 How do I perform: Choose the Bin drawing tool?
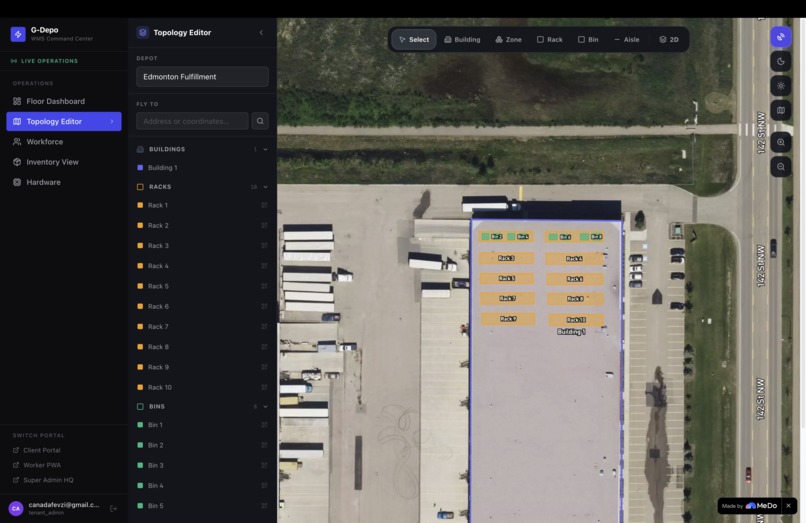pyautogui.click(x=588, y=40)
